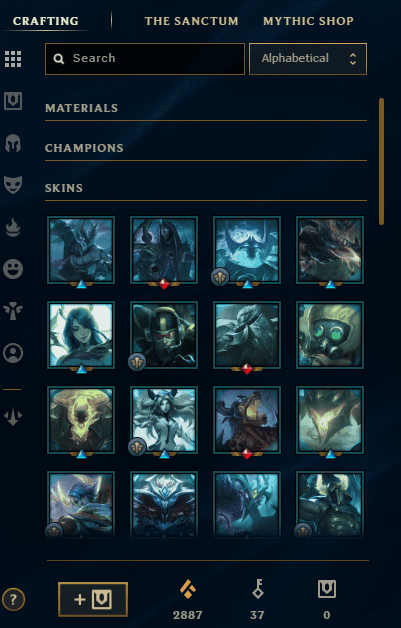Select the winged eternals filter icon

coord(13,311)
